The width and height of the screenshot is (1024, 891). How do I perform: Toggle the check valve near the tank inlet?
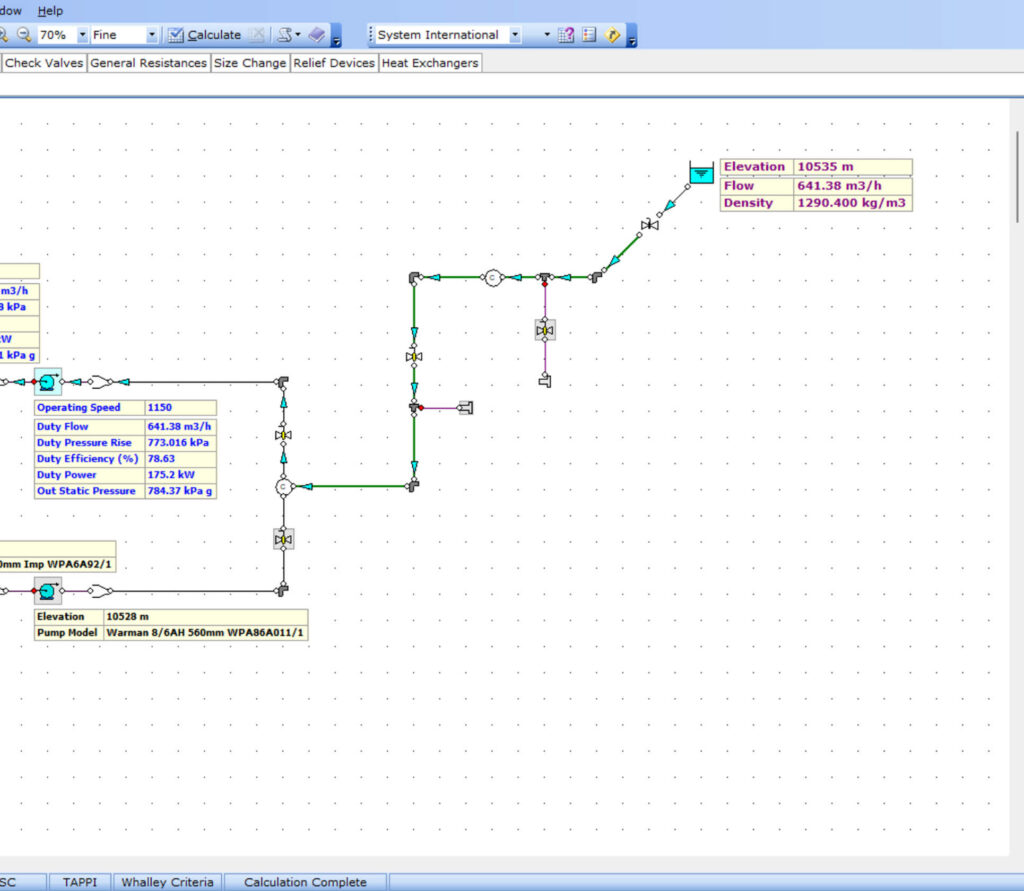point(651,225)
